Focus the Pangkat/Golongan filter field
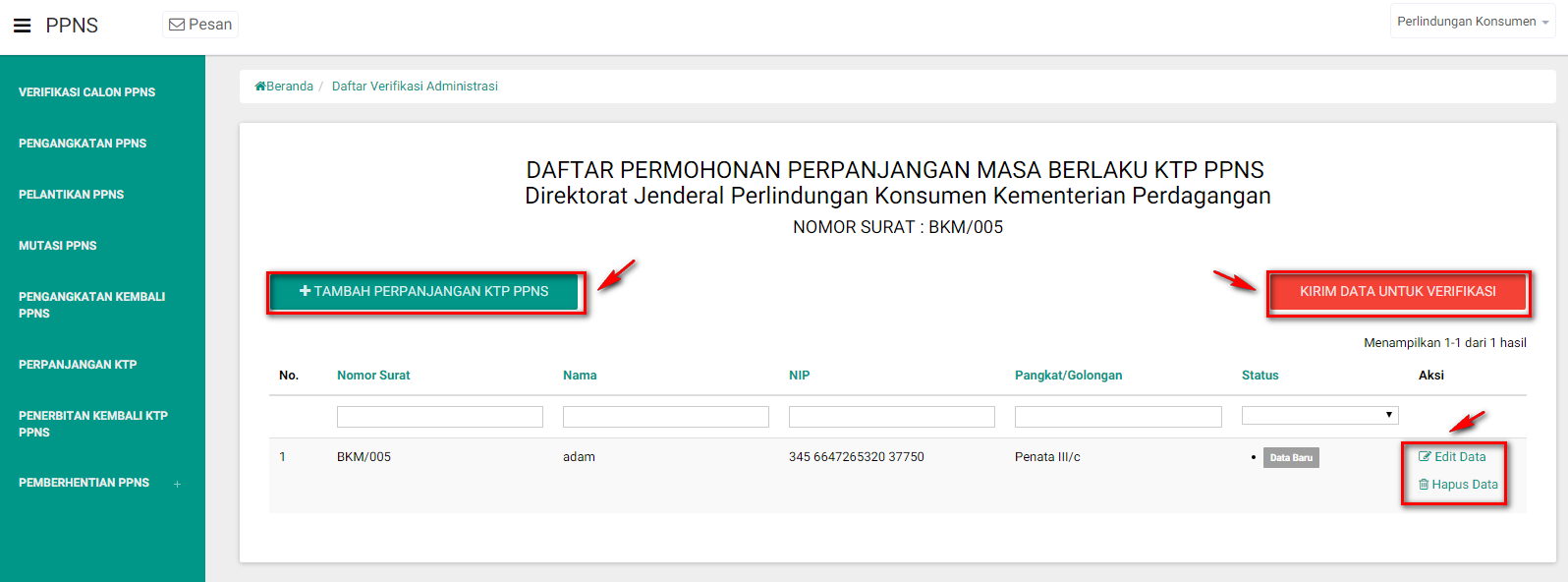Screen dimensions: 1568x582 pos(1118,417)
